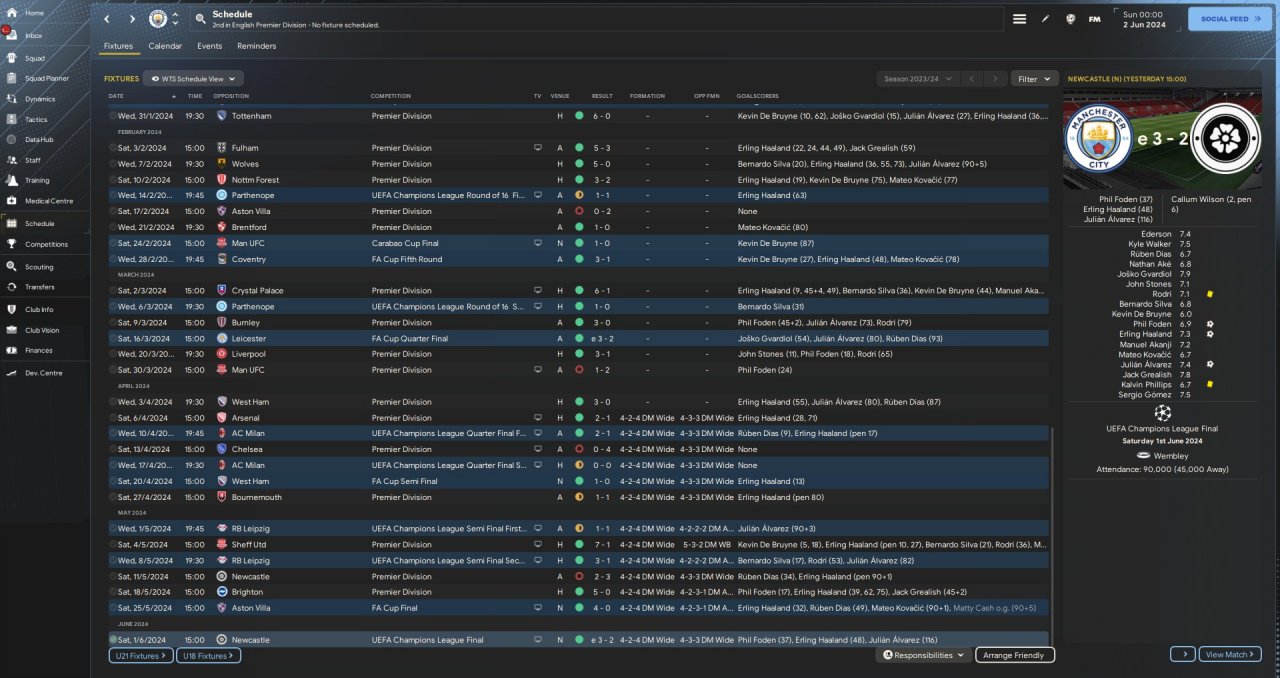Viewport: 1280px width, 678px height.
Task: Open the Scouting magnifier icon
Action: (x=12, y=267)
